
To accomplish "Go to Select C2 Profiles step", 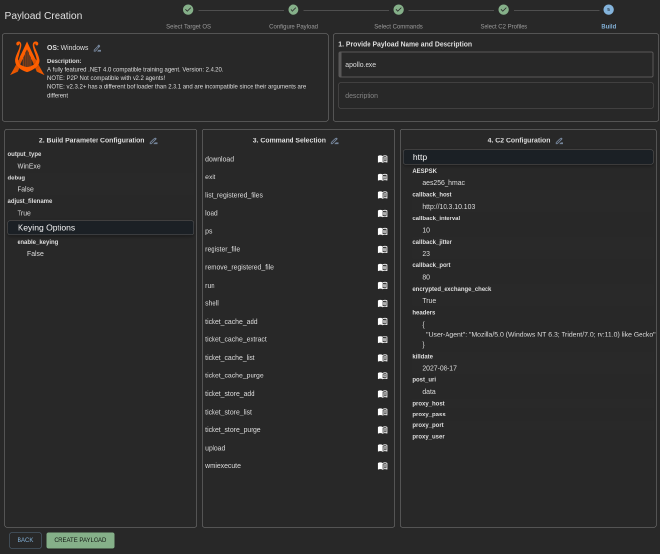I will click(x=503, y=10).
